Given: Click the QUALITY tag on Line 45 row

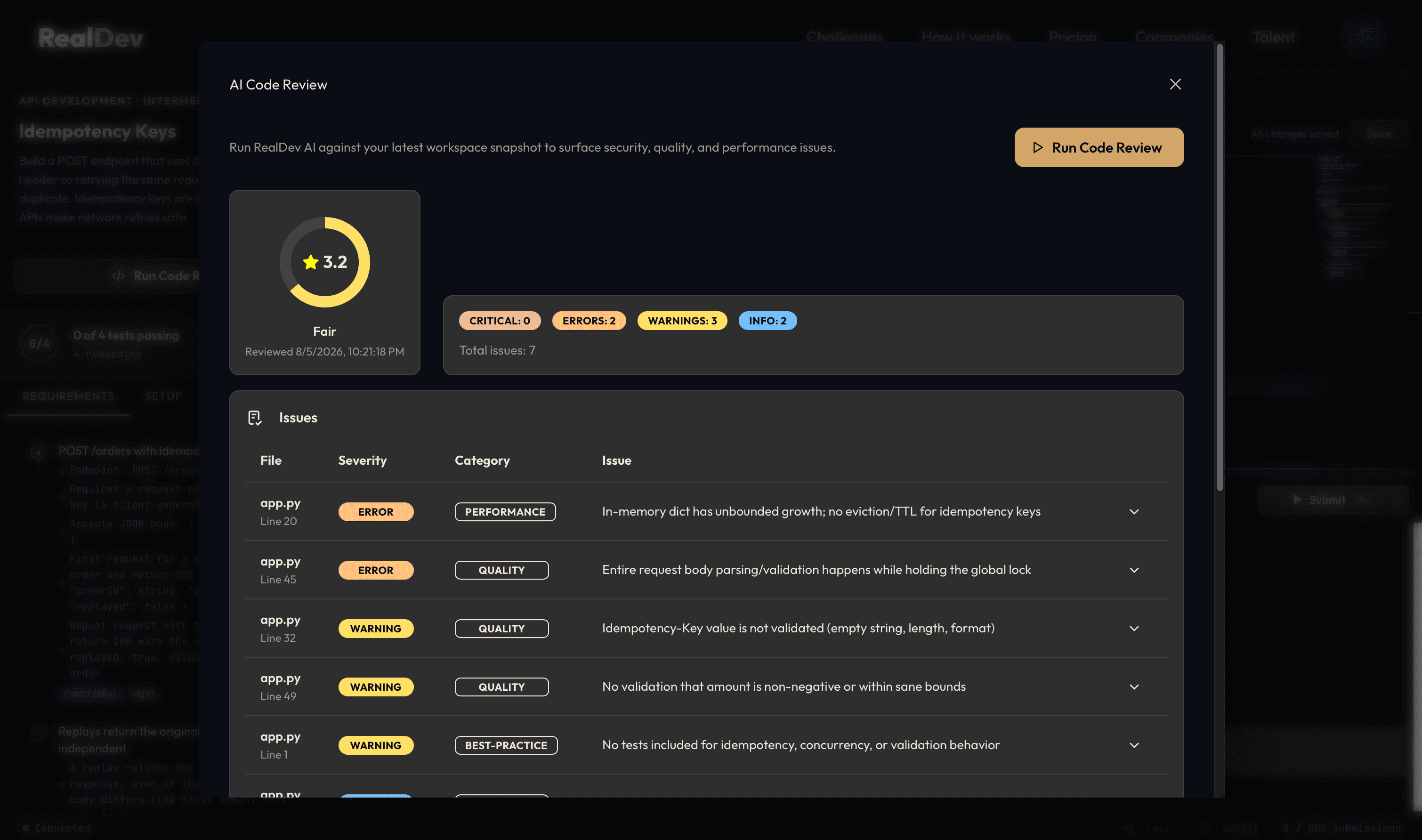Looking at the screenshot, I should 501,570.
